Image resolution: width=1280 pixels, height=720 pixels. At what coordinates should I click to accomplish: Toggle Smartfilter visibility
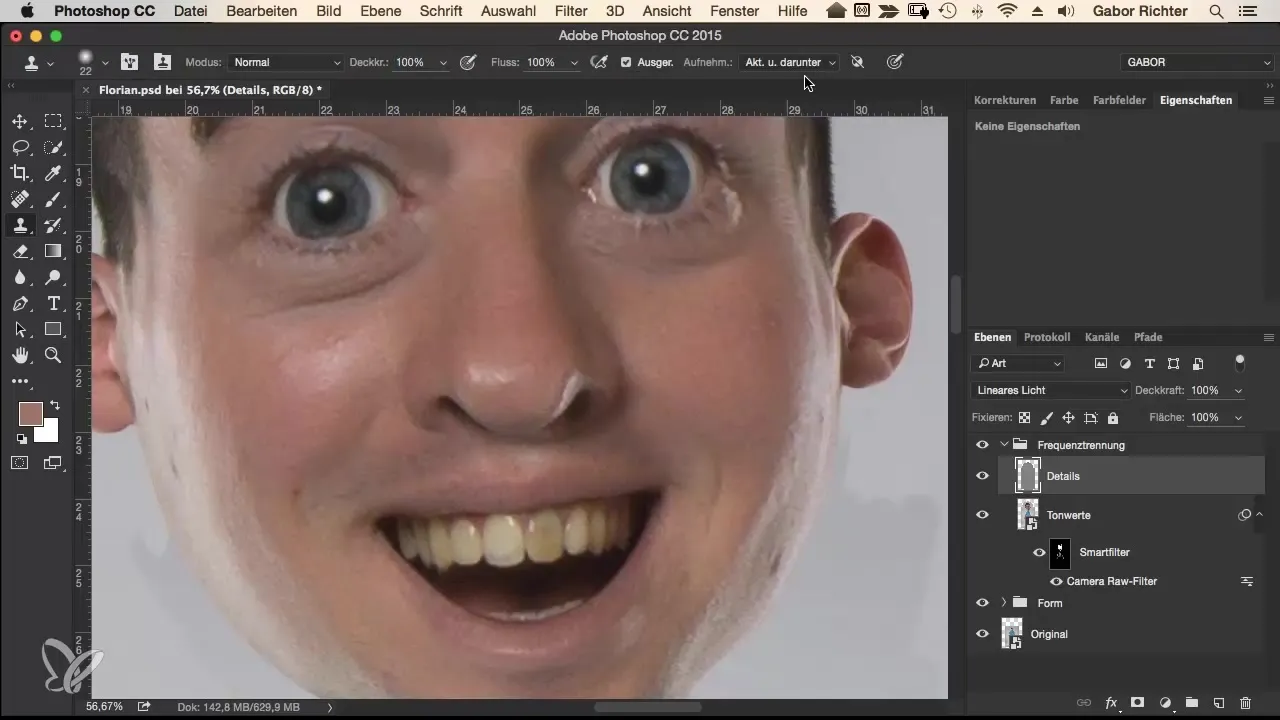1039,552
